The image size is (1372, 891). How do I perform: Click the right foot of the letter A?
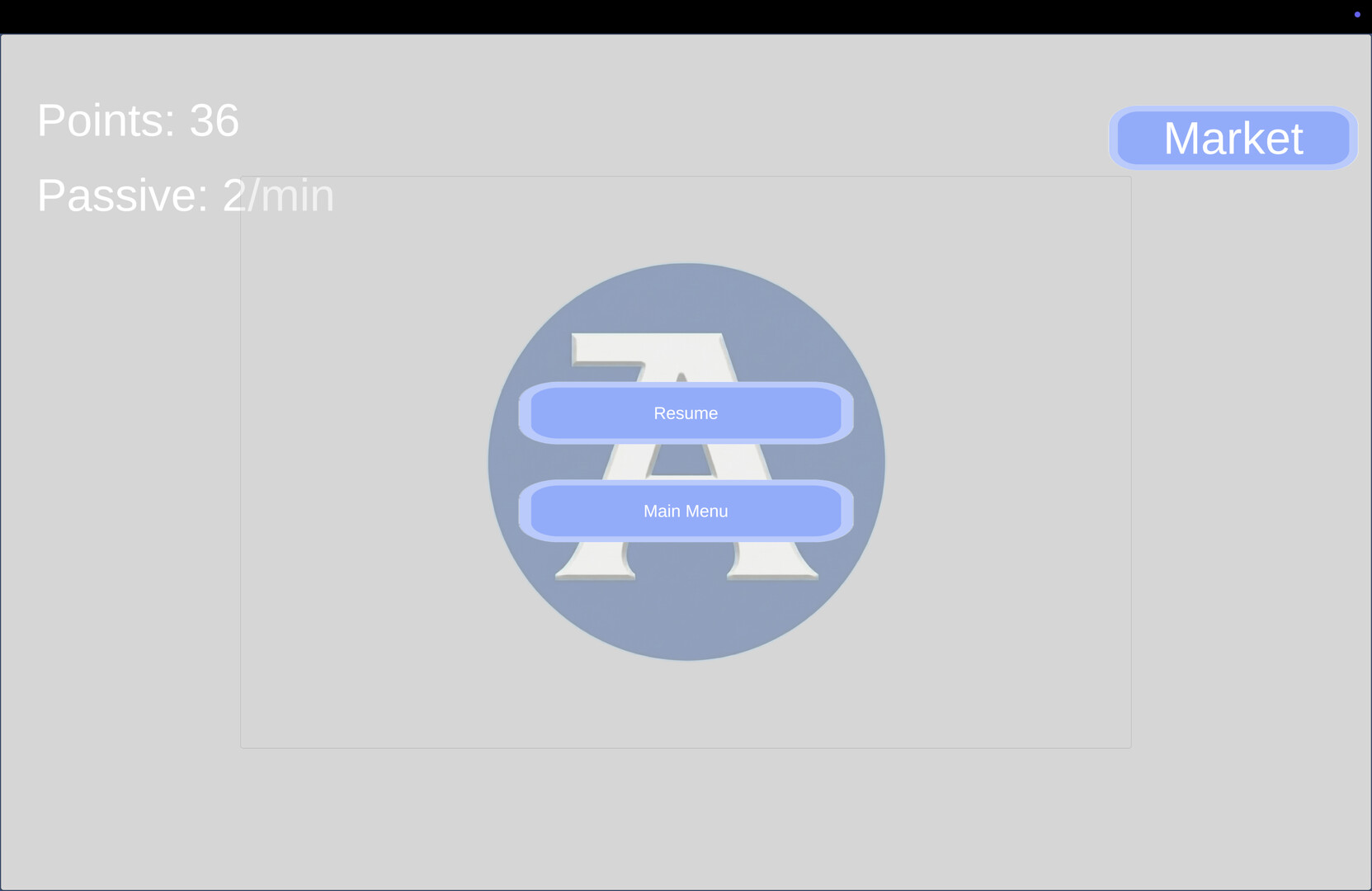[x=772, y=561]
